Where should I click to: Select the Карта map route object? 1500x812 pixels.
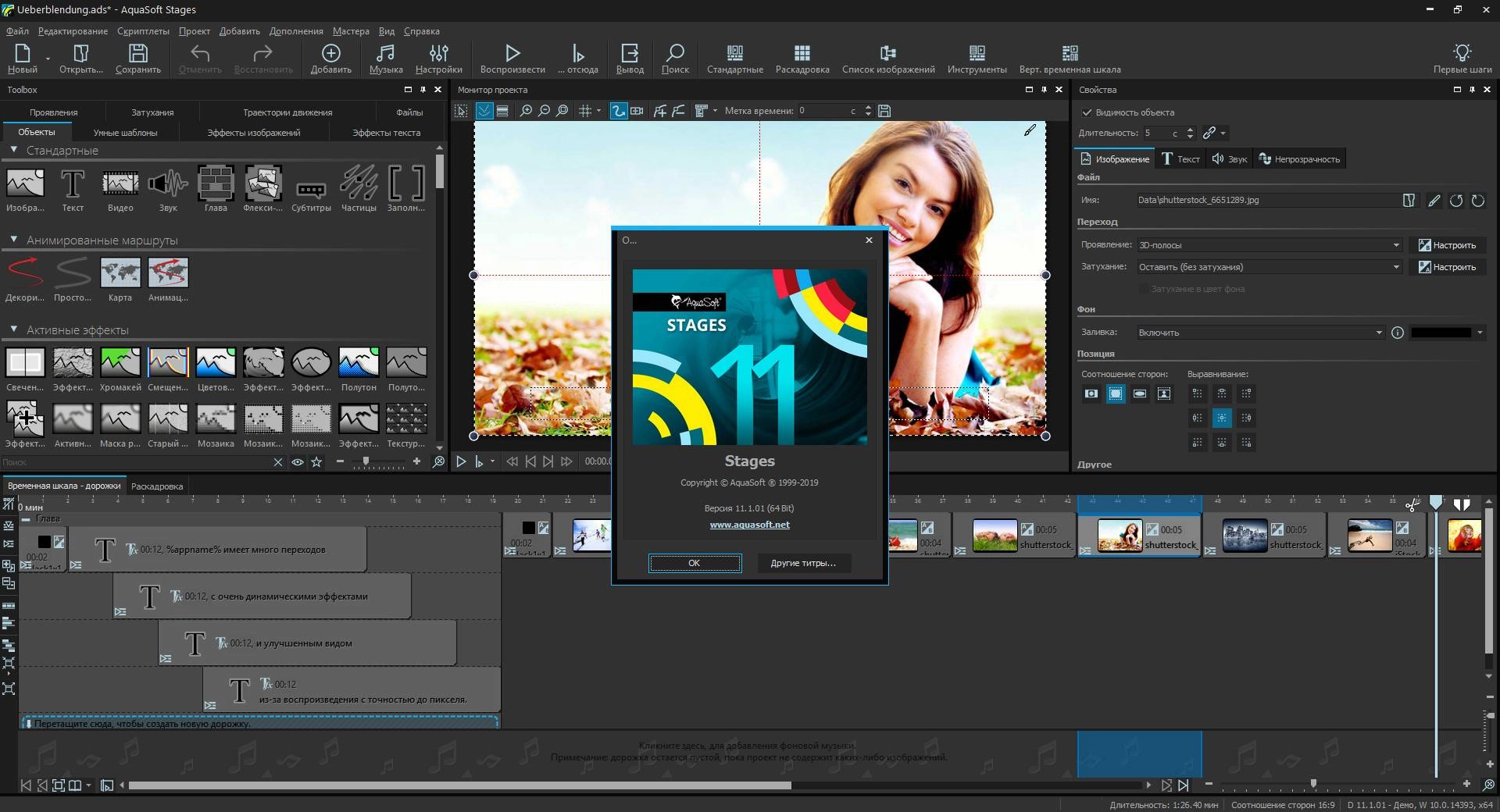click(120, 279)
